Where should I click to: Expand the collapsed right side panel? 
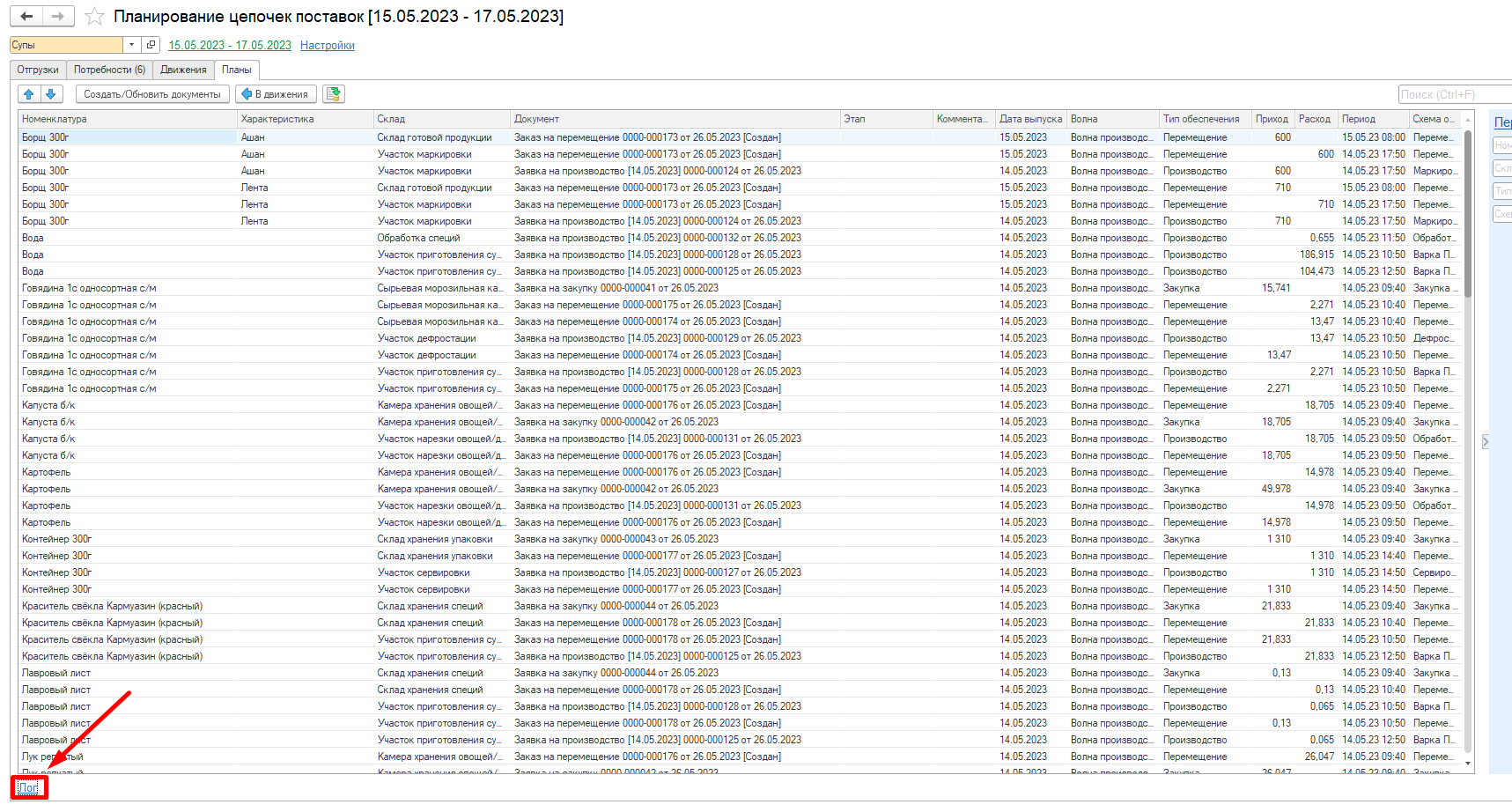pos(1486,442)
